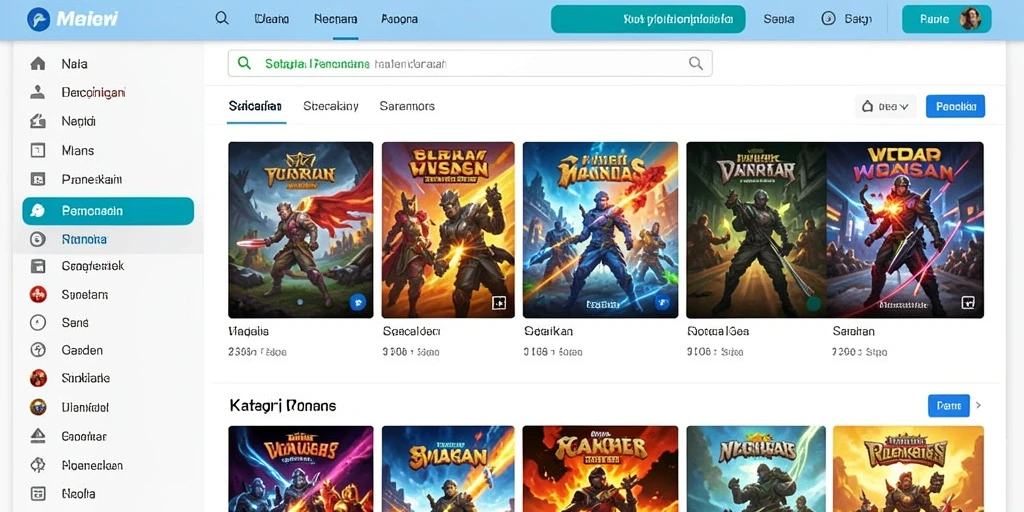Open first purple cover in Katagri Ronans row
The height and width of the screenshot is (512, 1024).
click(x=300, y=469)
